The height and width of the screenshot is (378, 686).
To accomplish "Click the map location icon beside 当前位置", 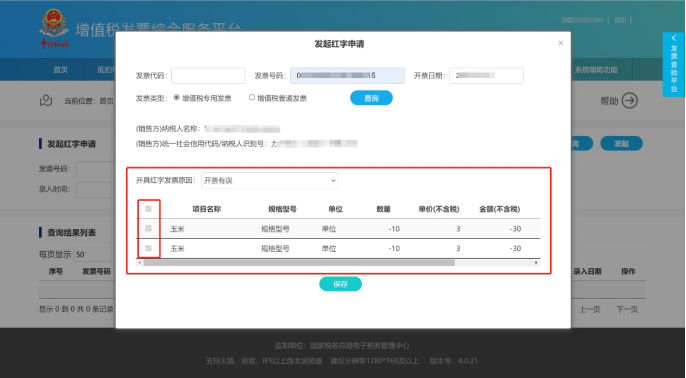I will (46, 101).
